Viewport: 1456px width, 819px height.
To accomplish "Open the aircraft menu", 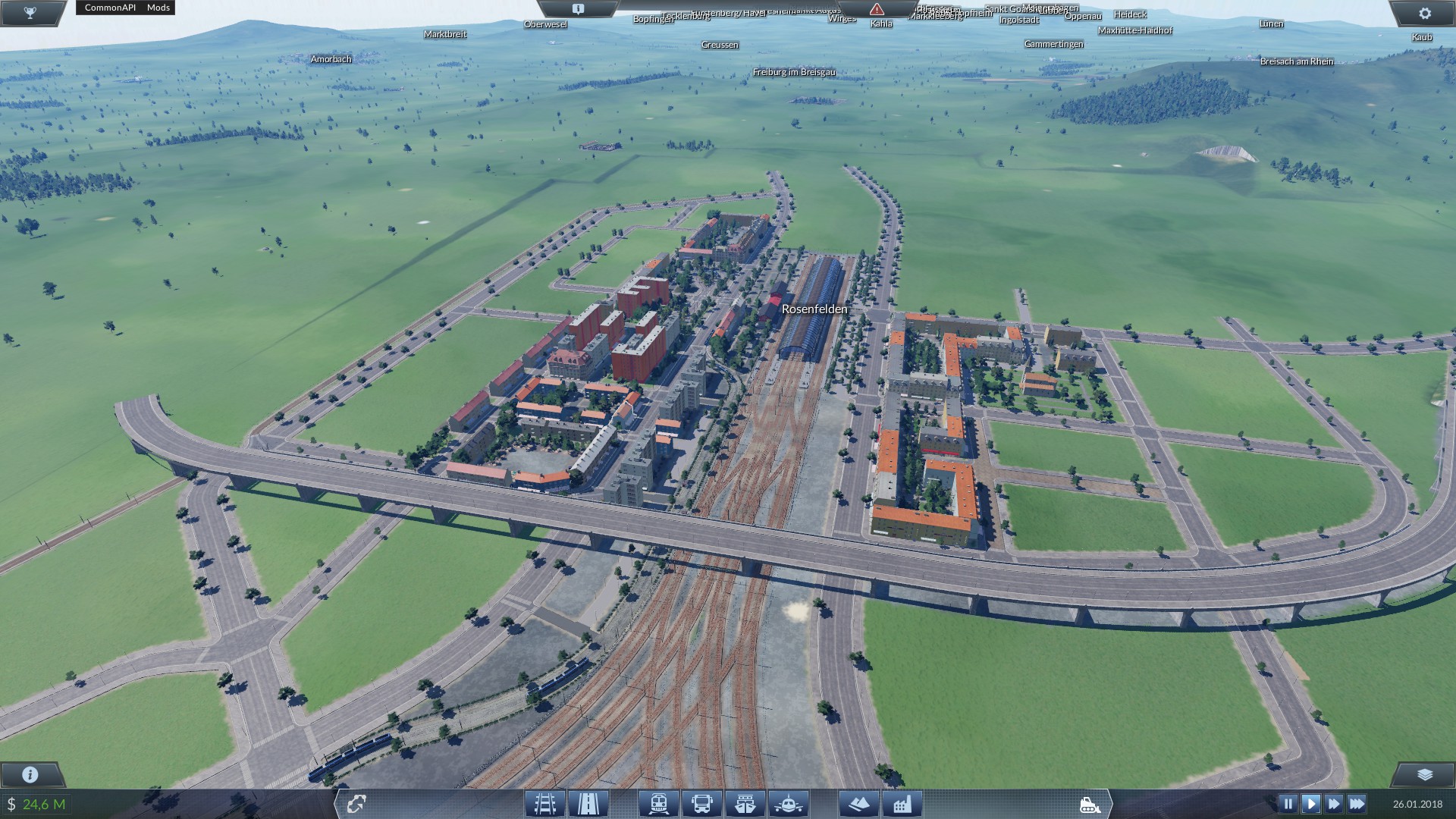I will pos(788,803).
